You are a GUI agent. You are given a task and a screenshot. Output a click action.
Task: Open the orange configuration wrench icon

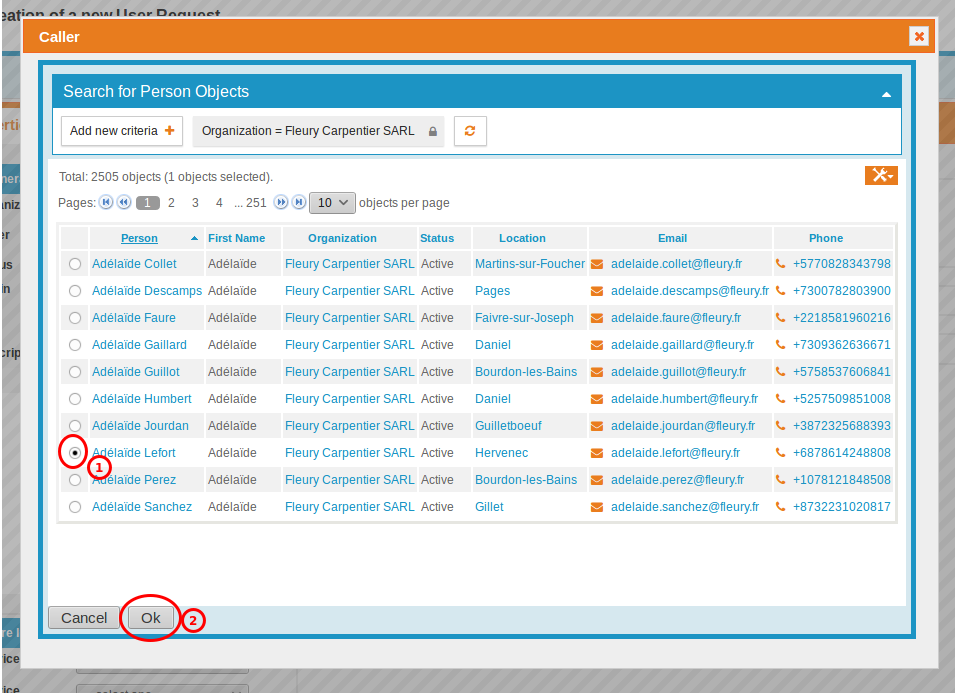coord(880,175)
